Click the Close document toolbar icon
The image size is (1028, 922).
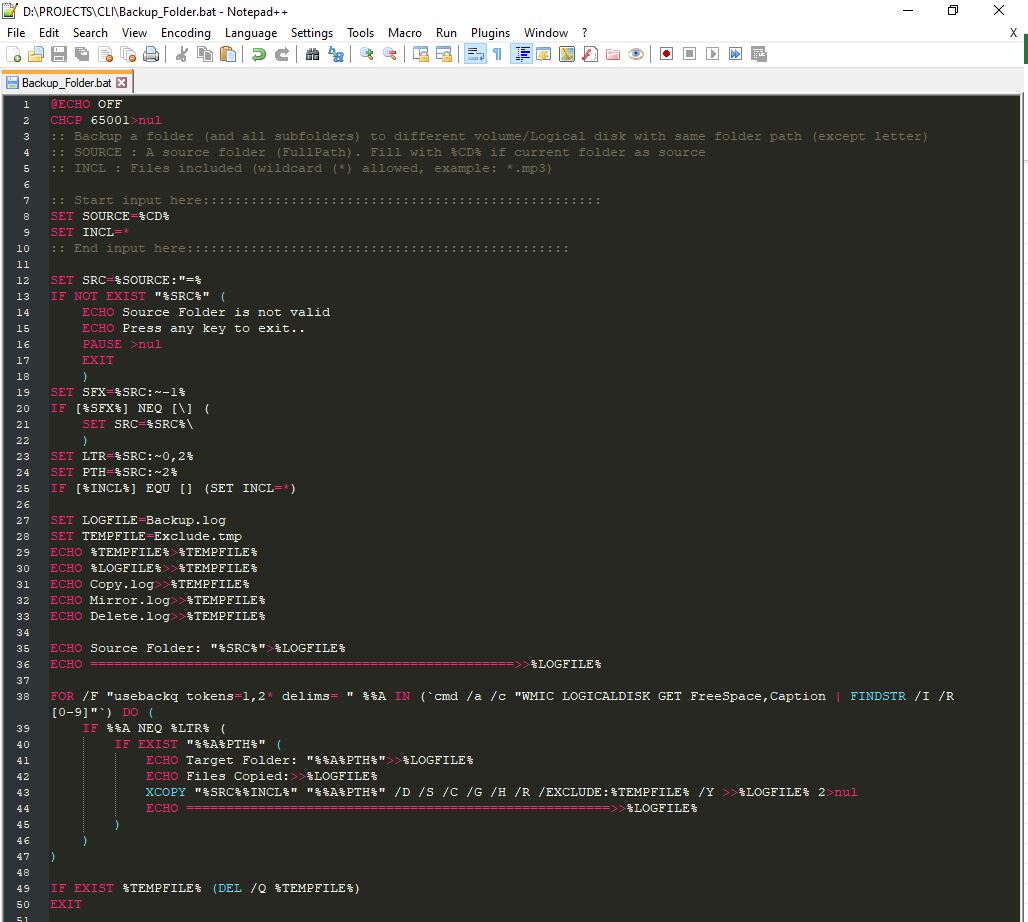click(x=105, y=54)
